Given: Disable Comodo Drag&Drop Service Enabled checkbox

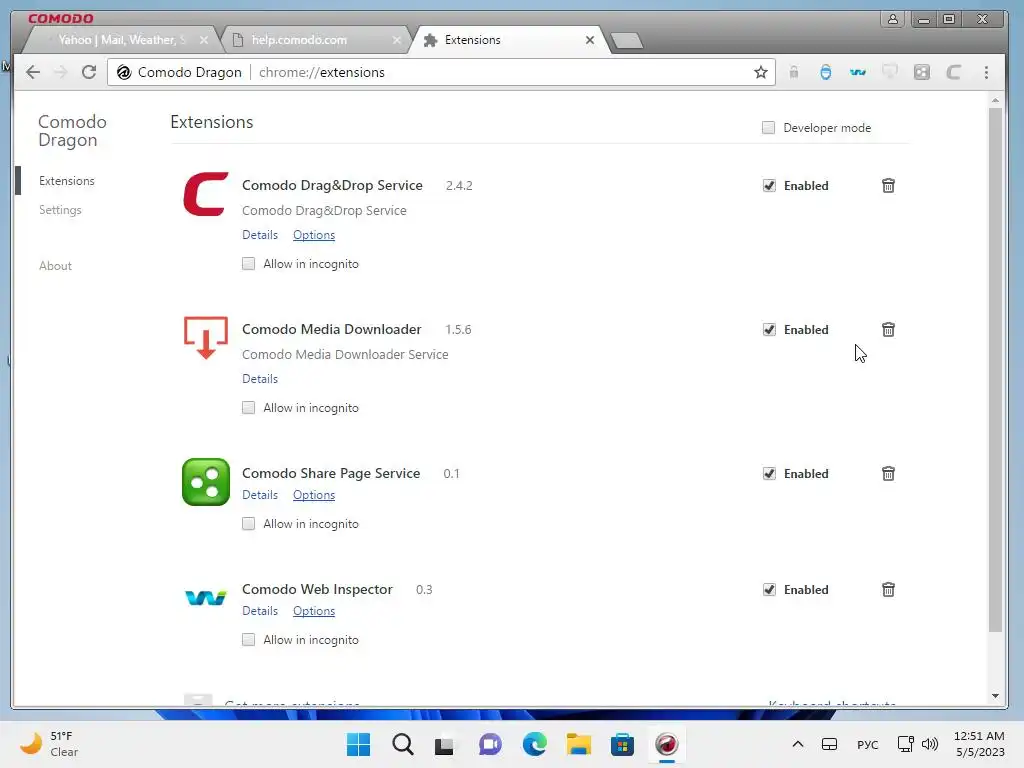Looking at the screenshot, I should (769, 185).
